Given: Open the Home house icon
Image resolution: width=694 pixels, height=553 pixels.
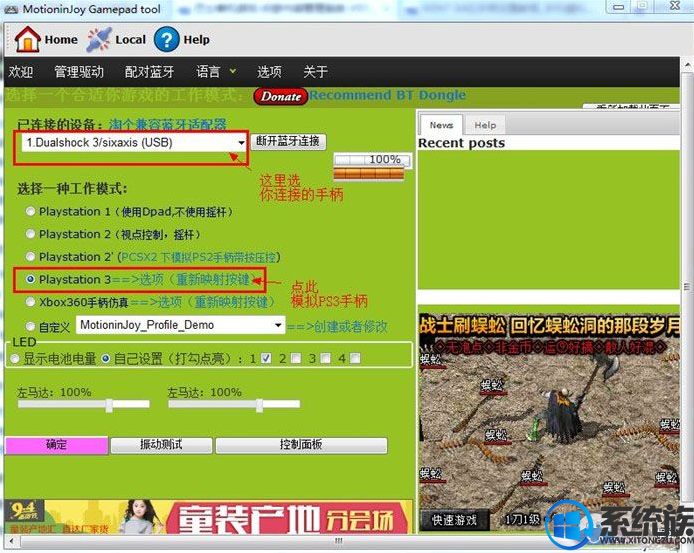Looking at the screenshot, I should point(27,39).
